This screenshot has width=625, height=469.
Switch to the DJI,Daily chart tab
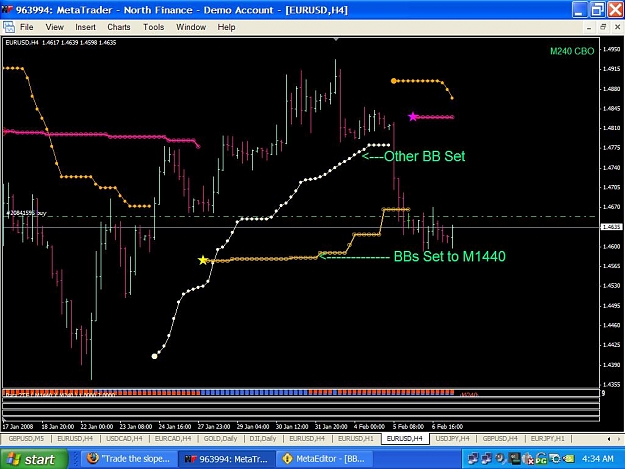point(263,438)
